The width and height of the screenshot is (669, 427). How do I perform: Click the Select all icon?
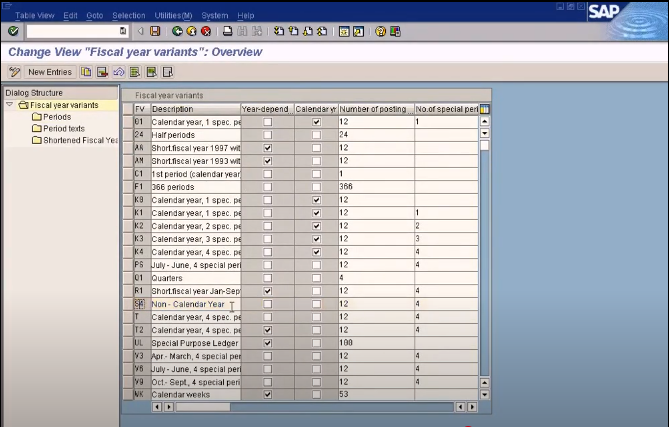[x=135, y=72]
